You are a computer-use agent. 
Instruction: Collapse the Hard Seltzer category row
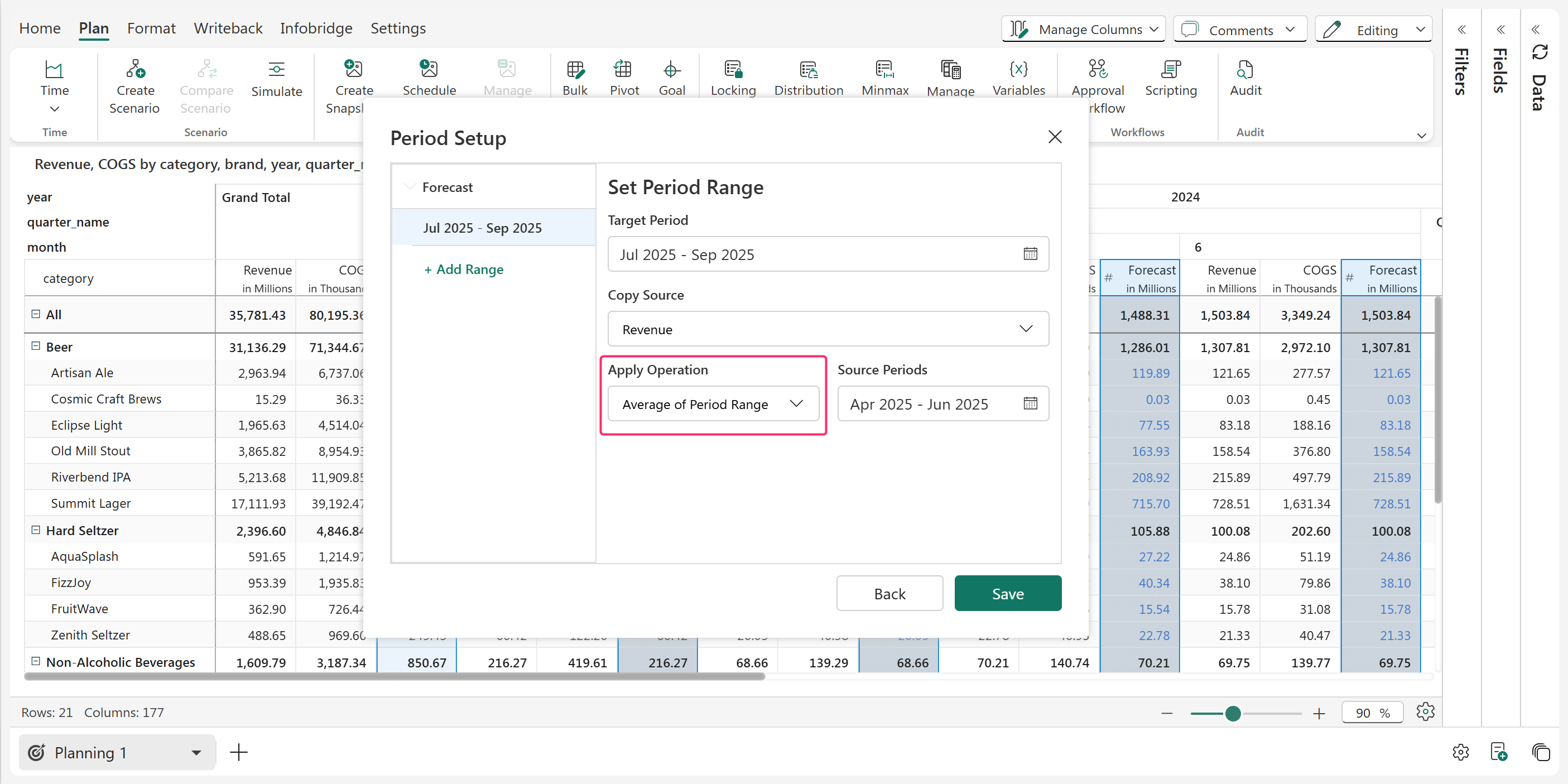pyautogui.click(x=35, y=530)
